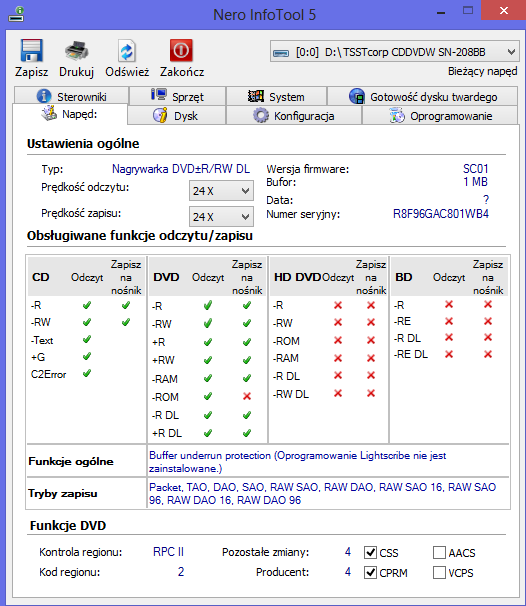Screen dimensions: 526x606
Task: Click the HD DVD column header
Action: click(x=297, y=277)
